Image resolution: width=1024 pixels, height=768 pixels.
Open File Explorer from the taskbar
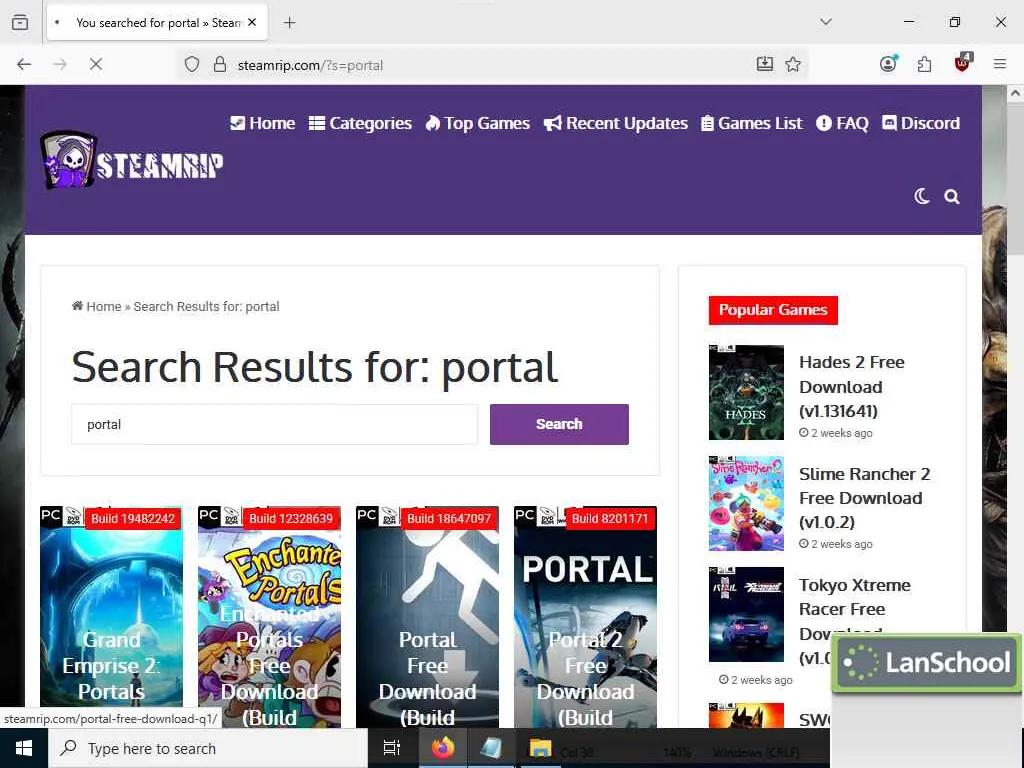click(x=540, y=748)
